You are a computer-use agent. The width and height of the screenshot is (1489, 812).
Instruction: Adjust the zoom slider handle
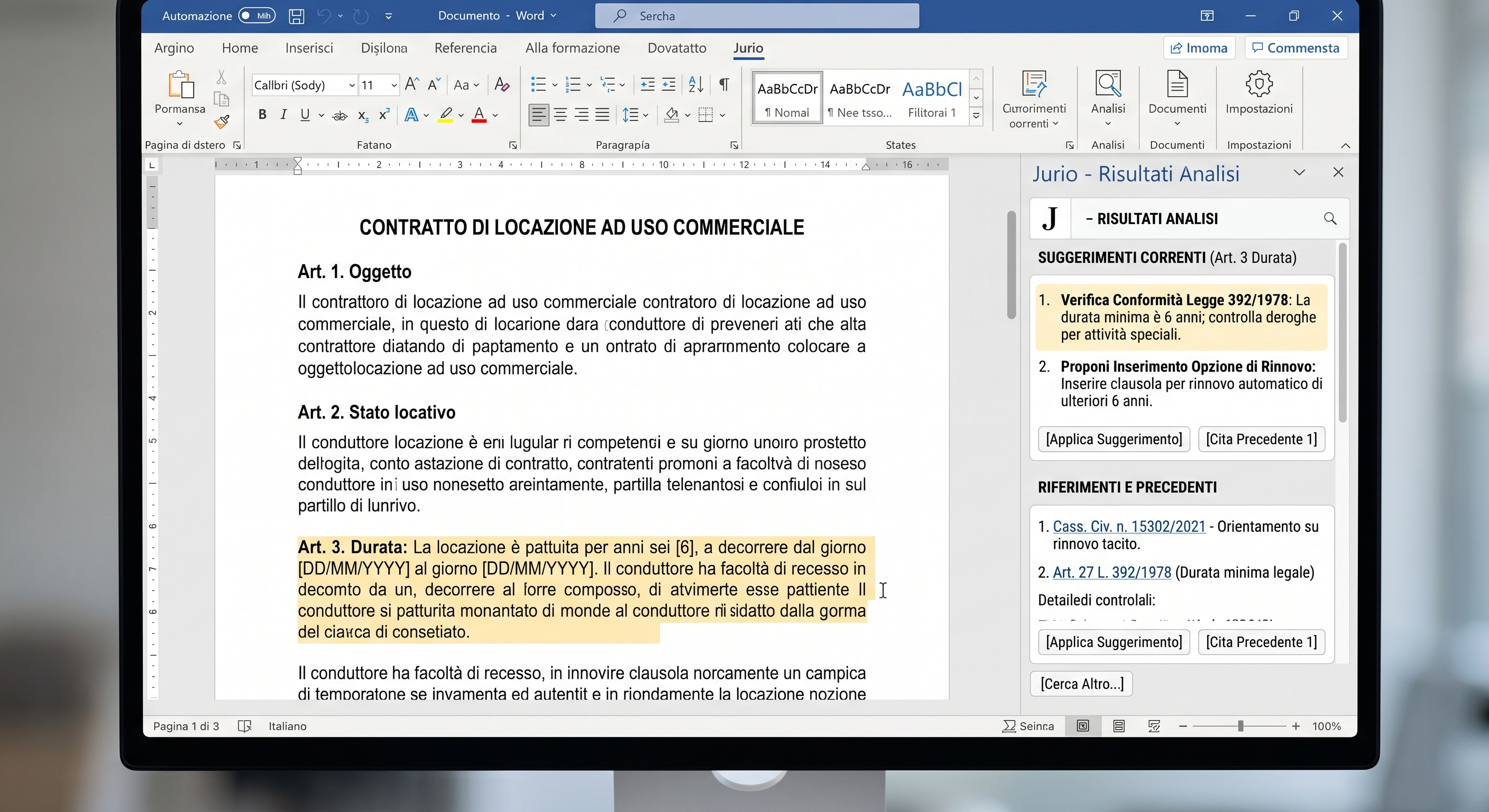click(1240, 726)
